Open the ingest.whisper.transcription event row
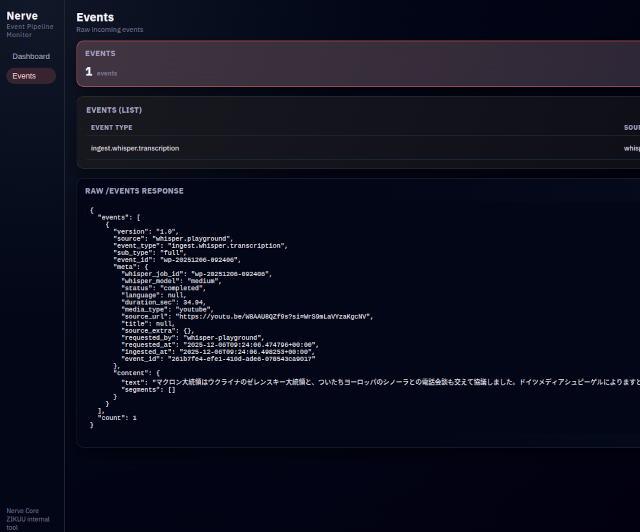 [135, 148]
